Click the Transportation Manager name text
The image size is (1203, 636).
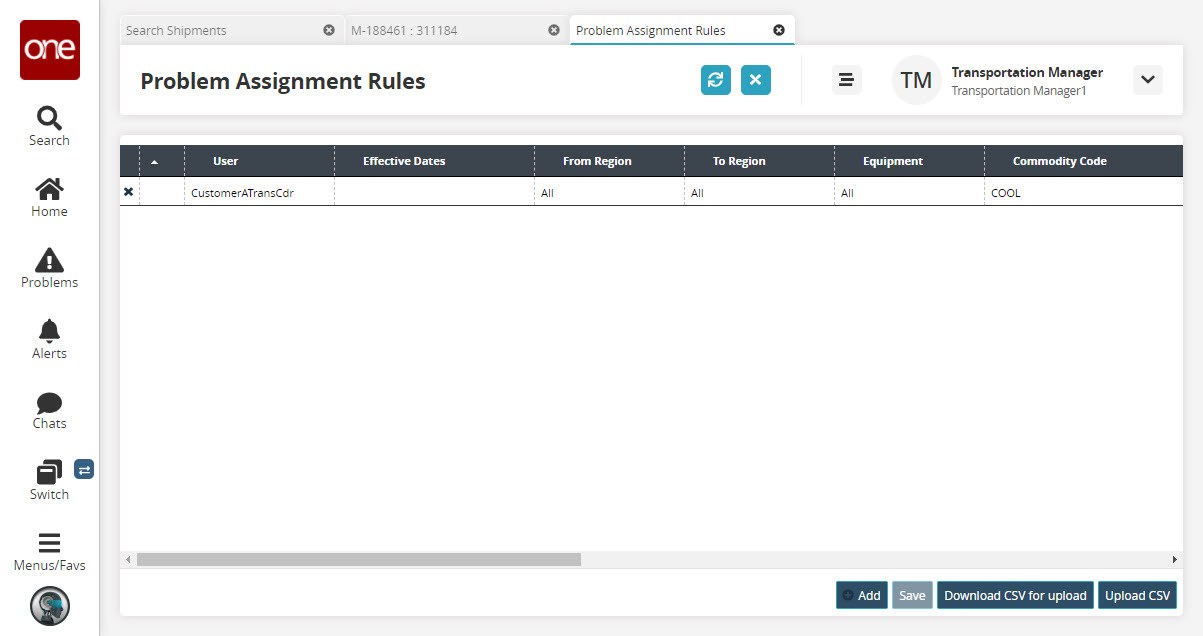1027,72
